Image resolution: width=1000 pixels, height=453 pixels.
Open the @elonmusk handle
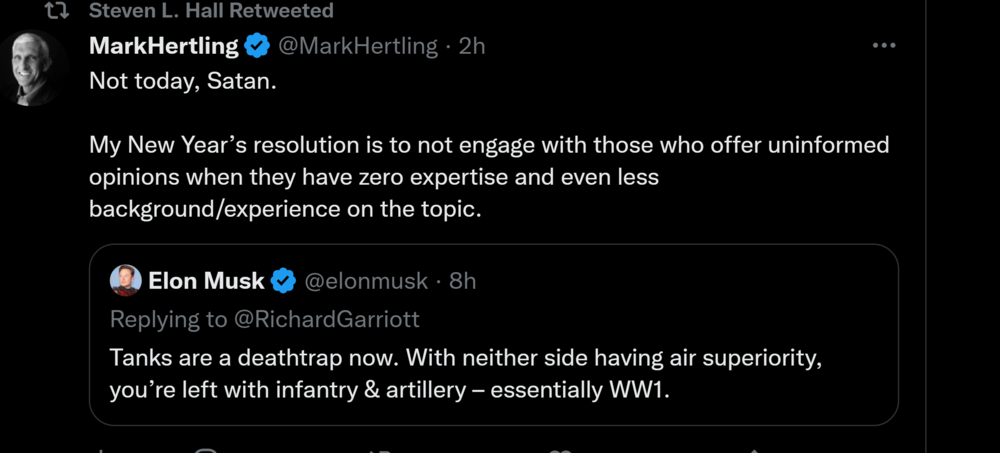coord(365,281)
